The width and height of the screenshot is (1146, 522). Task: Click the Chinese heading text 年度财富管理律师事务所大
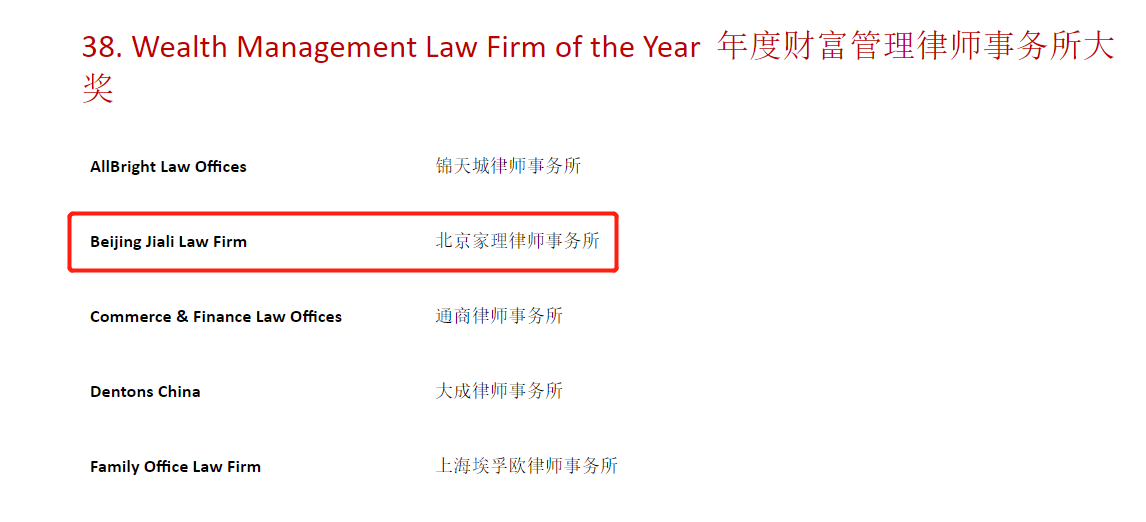915,46
